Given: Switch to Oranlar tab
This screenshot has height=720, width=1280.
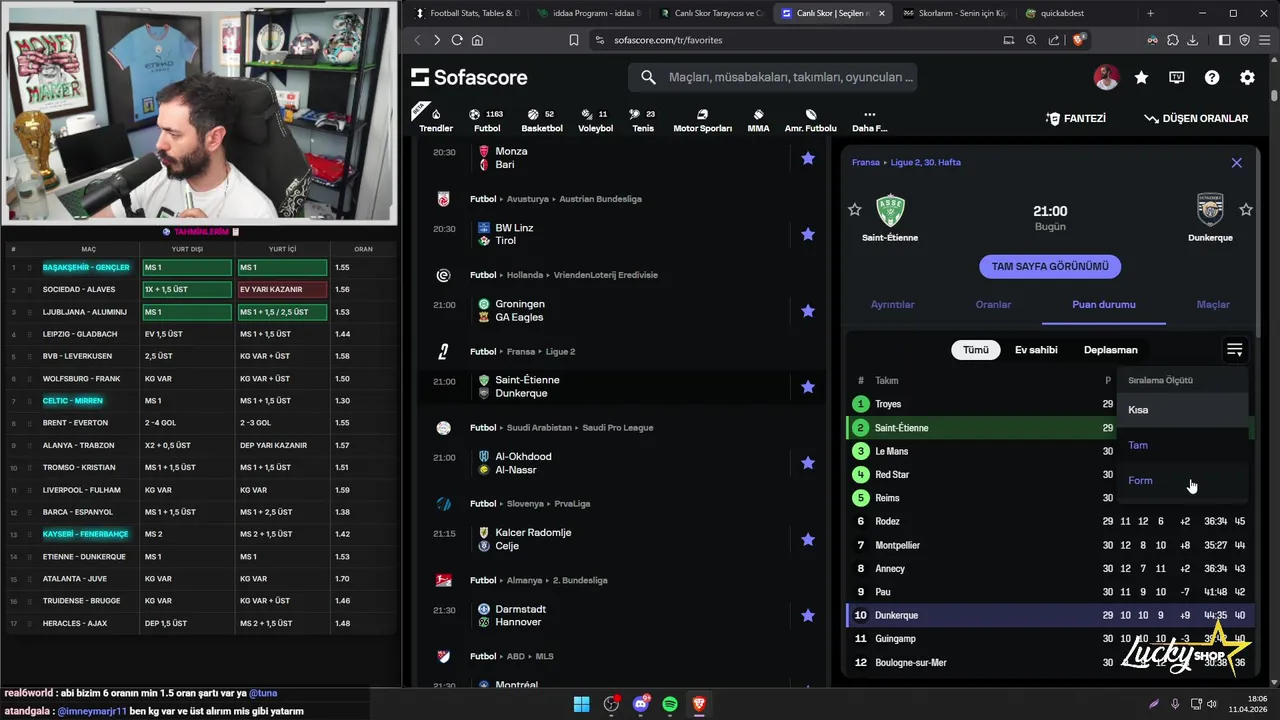Looking at the screenshot, I should tap(993, 304).
